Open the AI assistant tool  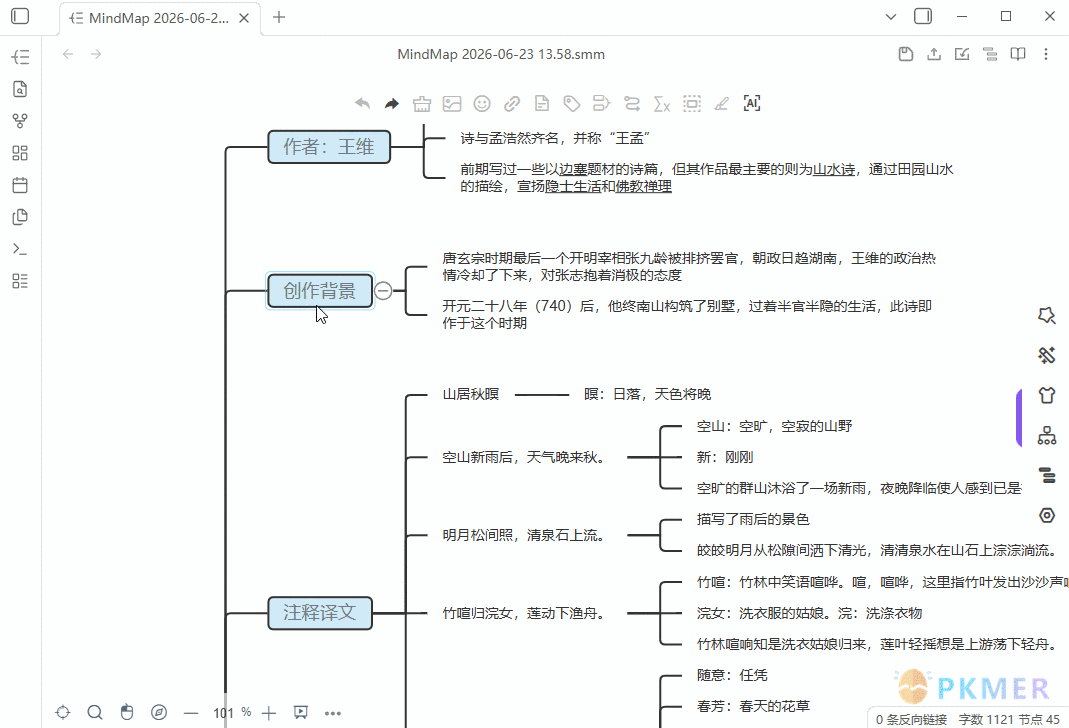click(x=751, y=104)
